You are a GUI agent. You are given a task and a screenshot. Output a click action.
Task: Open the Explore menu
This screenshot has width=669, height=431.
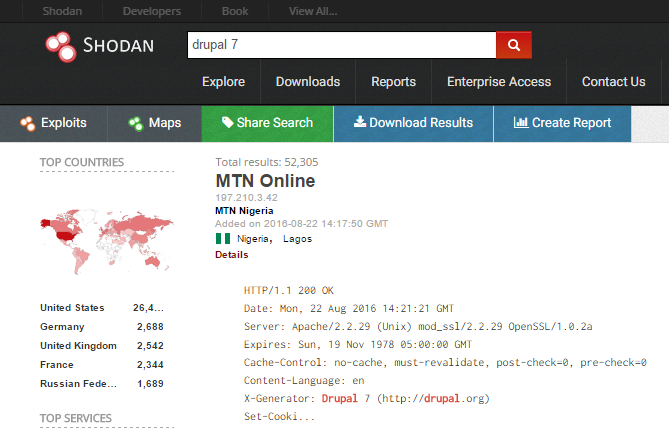(224, 82)
